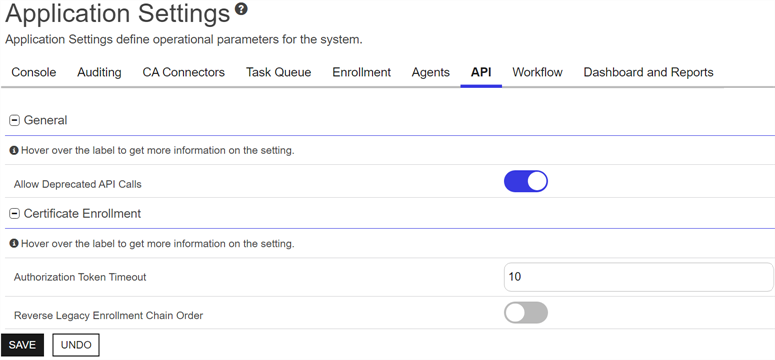Open the Agents tab
Viewport: 775px width, 360px height.
431,72
